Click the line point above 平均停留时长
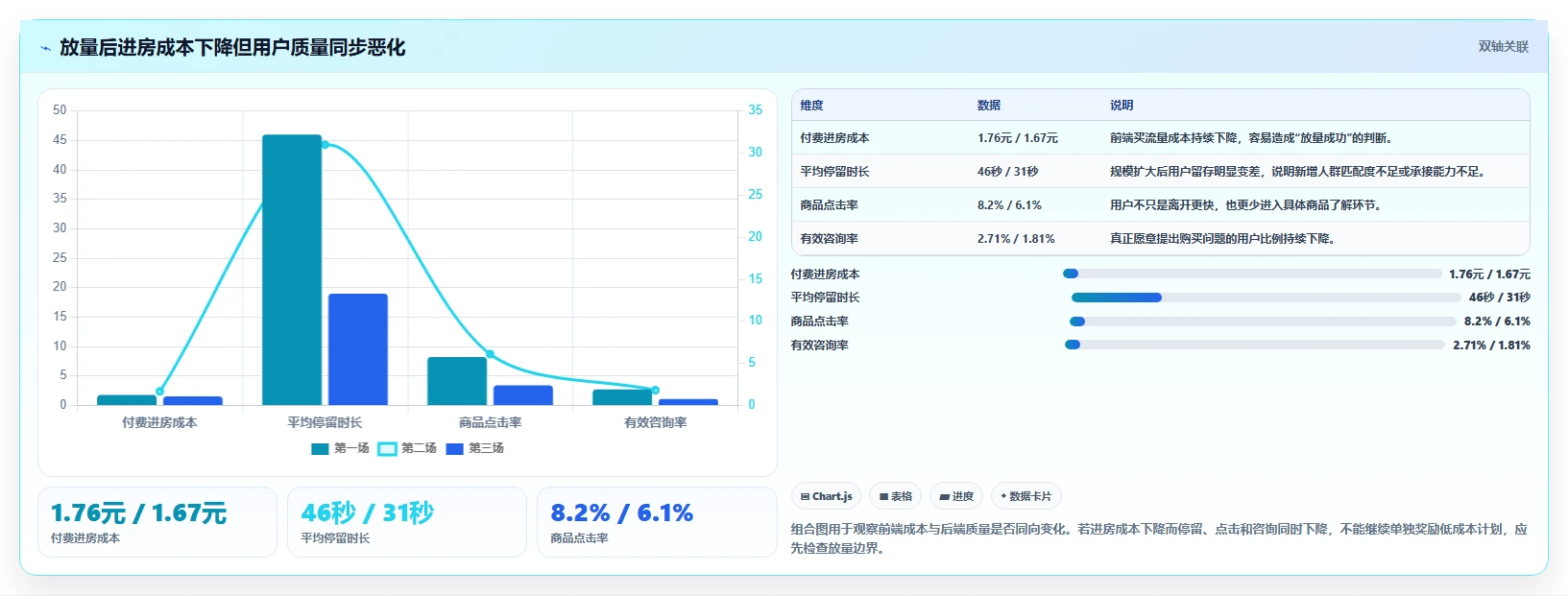The height and width of the screenshot is (596, 1568). click(325, 145)
